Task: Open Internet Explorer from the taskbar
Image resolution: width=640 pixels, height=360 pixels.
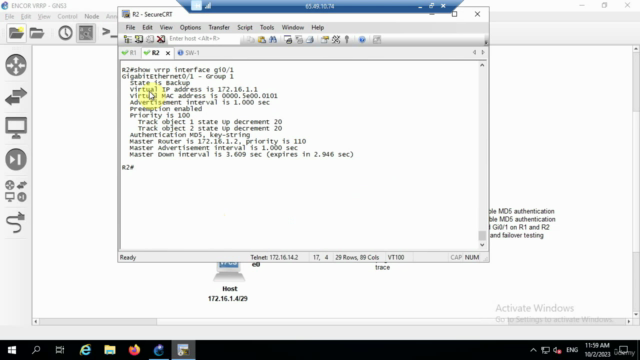Action: click(x=85, y=350)
